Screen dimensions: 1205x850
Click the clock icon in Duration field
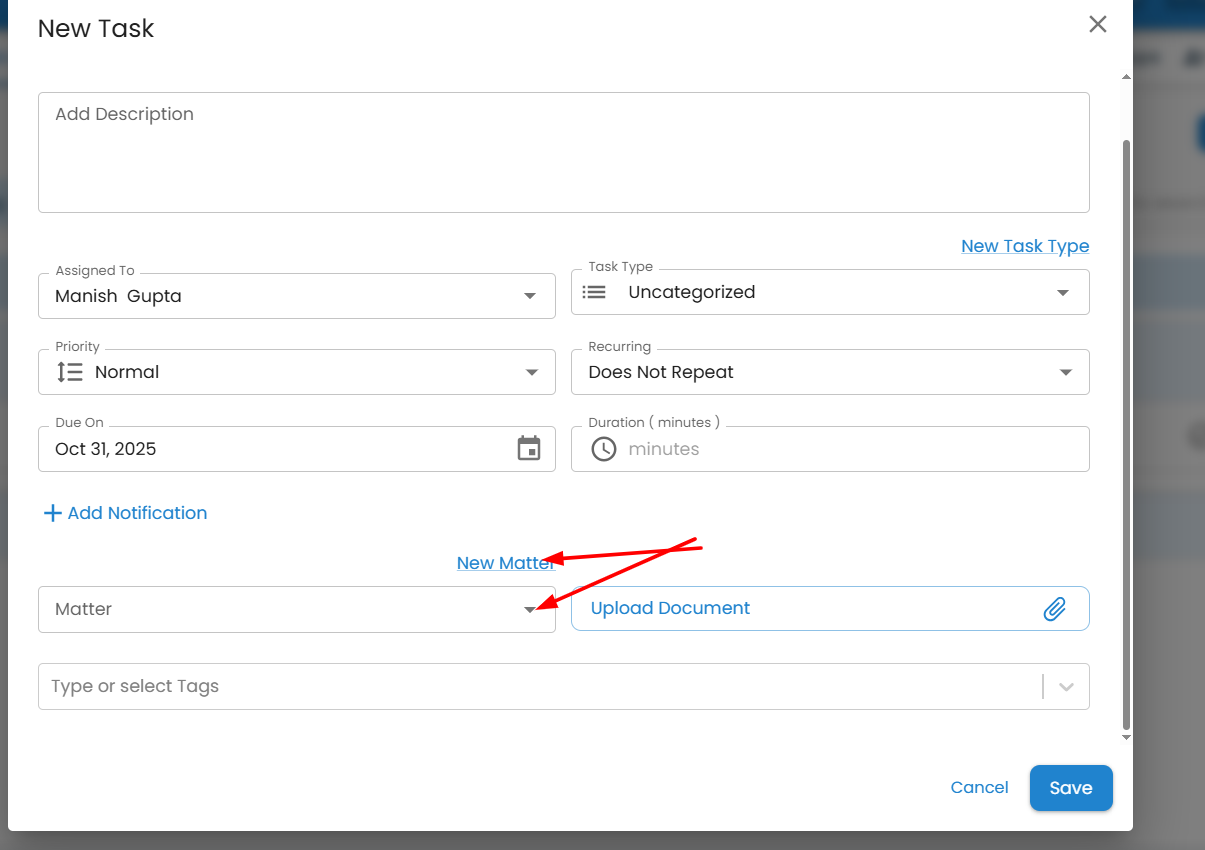[x=604, y=449]
